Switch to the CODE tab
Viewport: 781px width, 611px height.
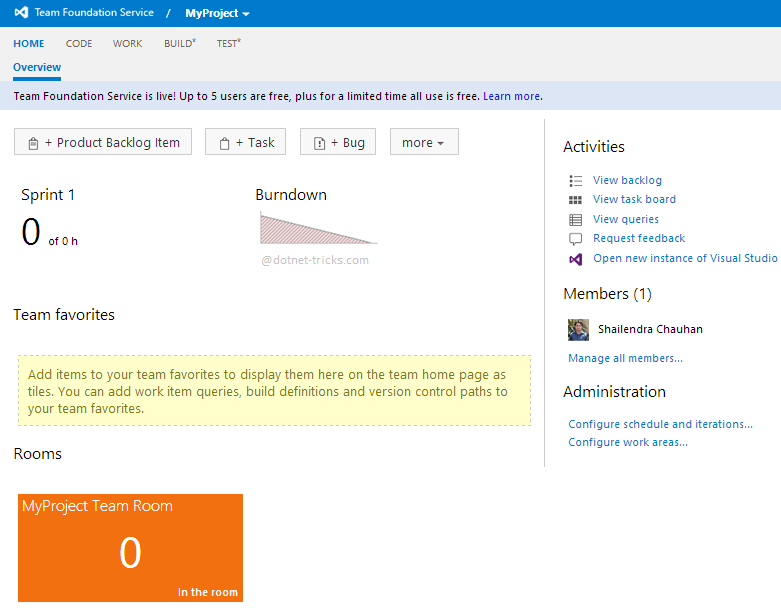[x=79, y=44]
